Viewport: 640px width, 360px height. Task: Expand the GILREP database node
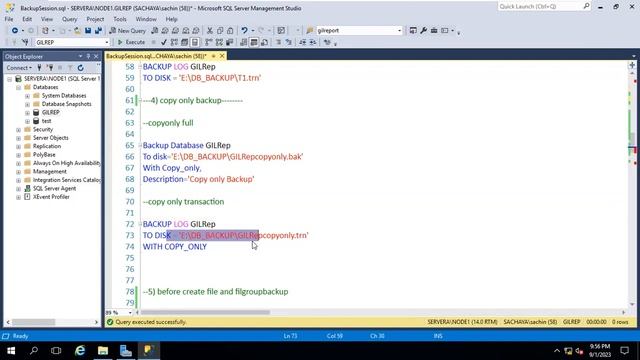27,113
